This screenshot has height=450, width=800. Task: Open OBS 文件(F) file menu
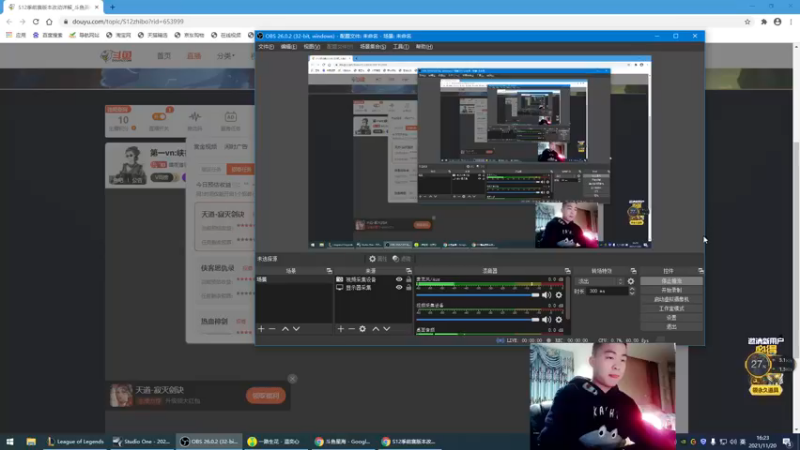(266, 46)
